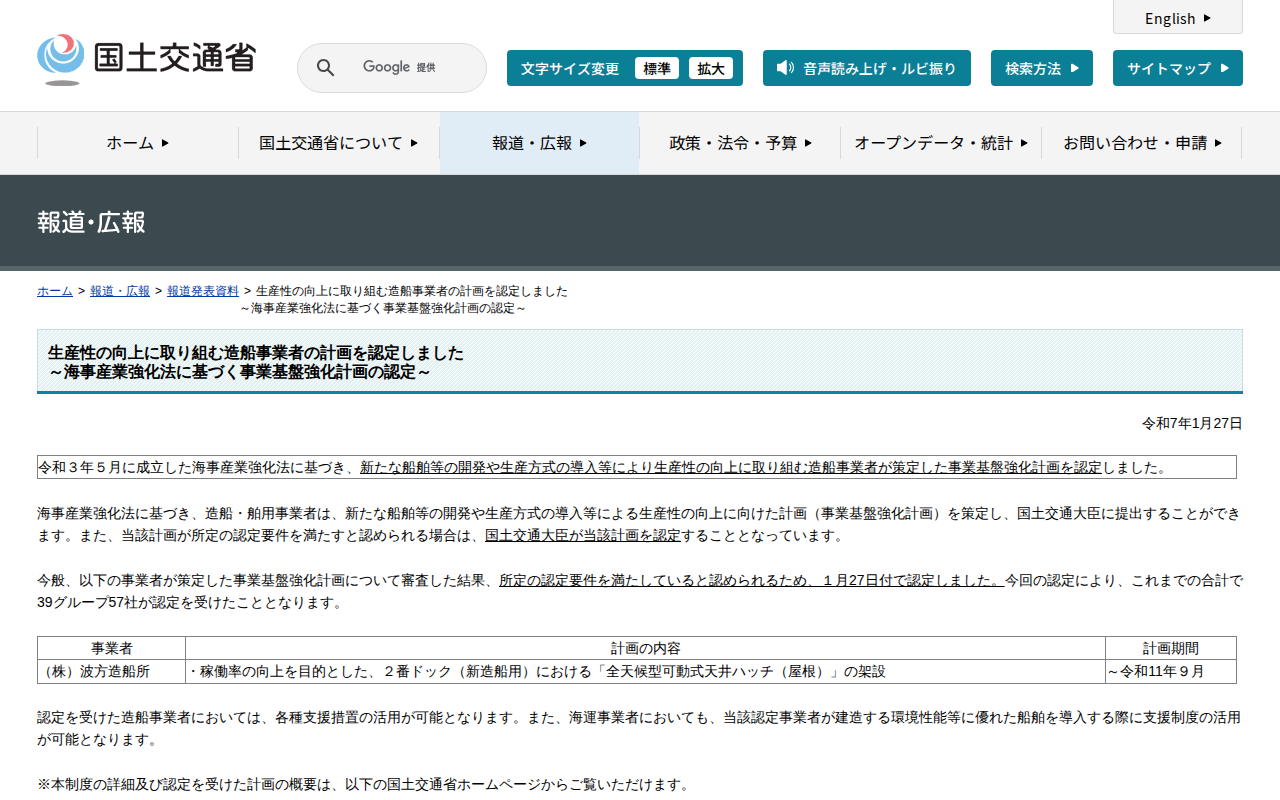Open 報道発表資料 breadcrumb link
Viewport: 1280px width, 800px height.
coord(203,291)
